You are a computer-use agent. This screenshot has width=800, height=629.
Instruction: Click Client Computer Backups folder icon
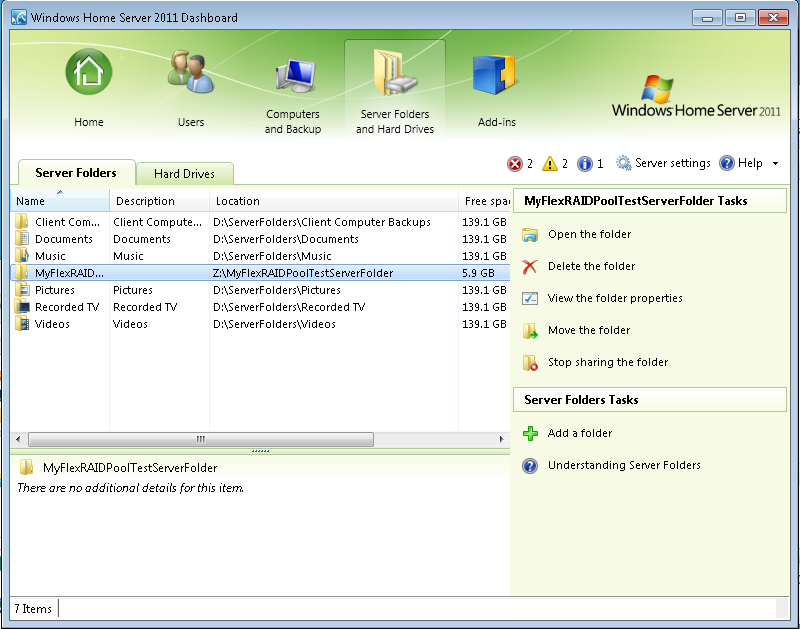coord(22,222)
